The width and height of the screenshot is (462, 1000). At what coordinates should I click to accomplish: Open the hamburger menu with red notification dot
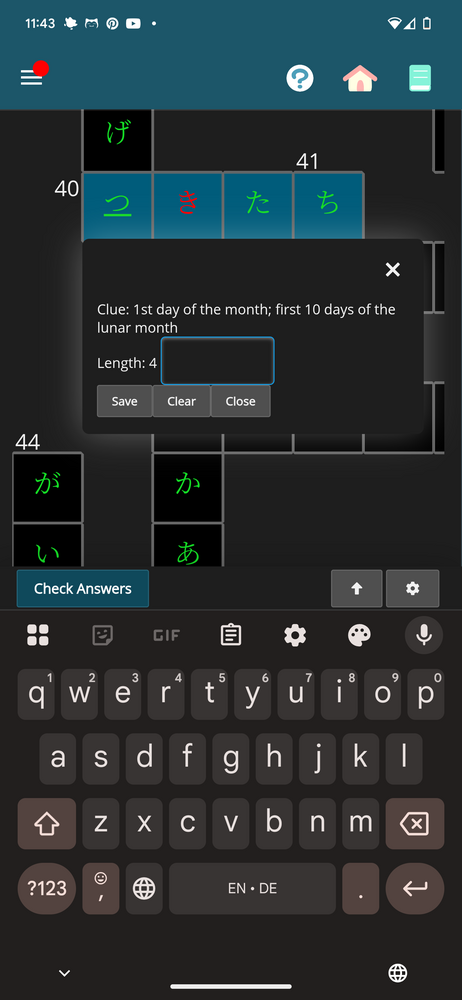[32, 77]
